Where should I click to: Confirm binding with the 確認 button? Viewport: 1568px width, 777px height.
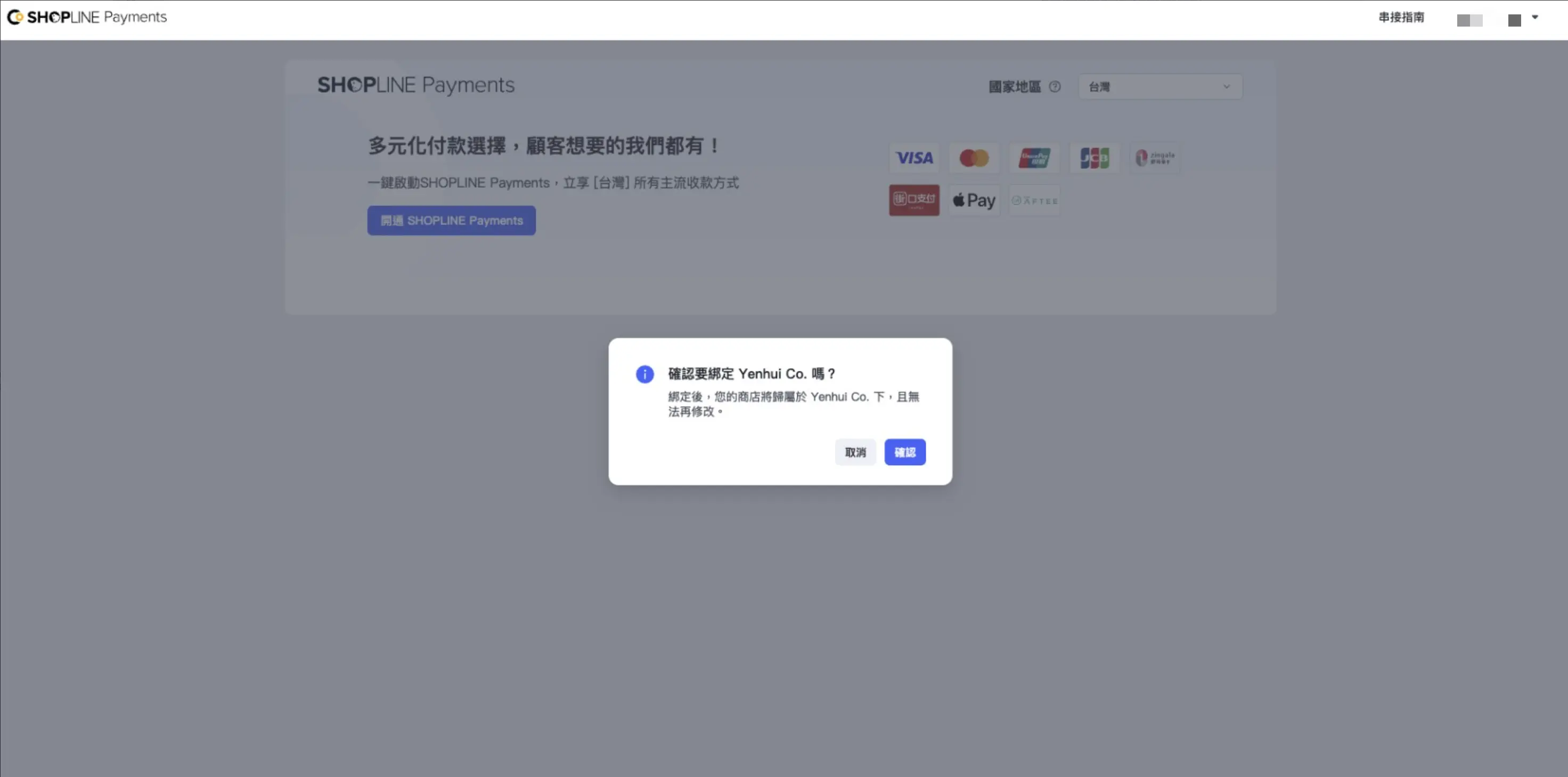904,452
